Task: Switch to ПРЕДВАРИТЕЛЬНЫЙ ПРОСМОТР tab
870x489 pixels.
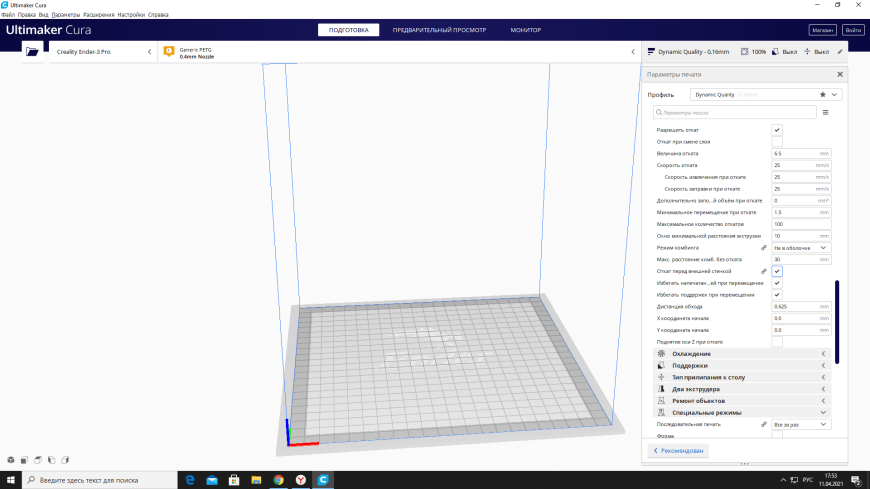Action: (x=439, y=30)
